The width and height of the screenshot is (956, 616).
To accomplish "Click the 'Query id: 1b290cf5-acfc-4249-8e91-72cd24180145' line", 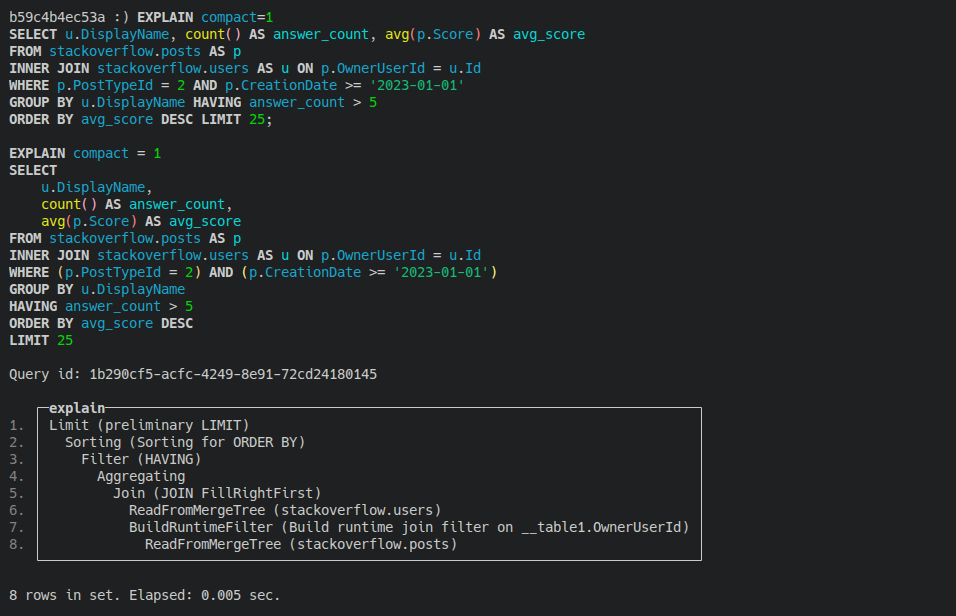I will (193, 374).
